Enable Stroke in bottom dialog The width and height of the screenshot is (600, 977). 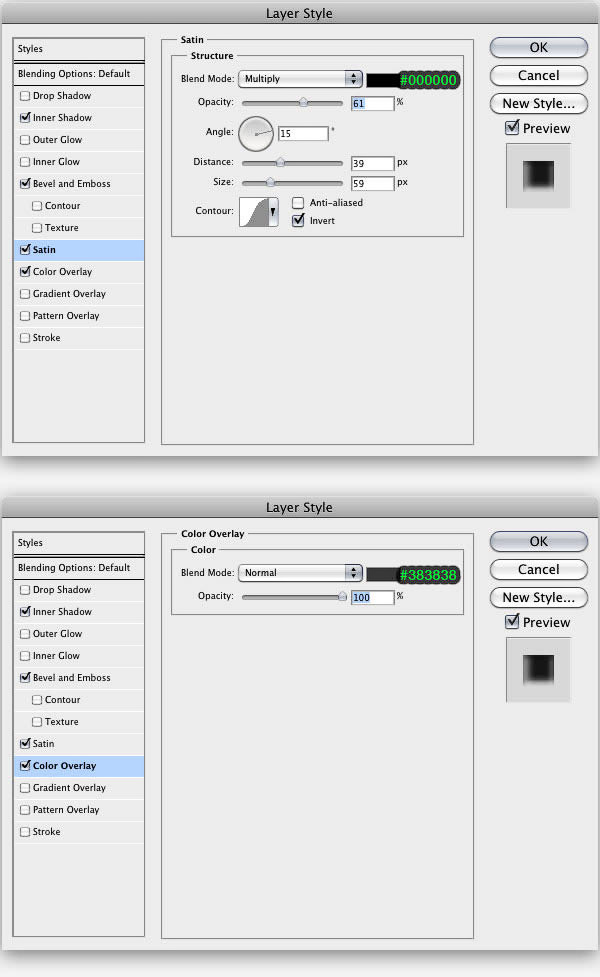point(25,832)
